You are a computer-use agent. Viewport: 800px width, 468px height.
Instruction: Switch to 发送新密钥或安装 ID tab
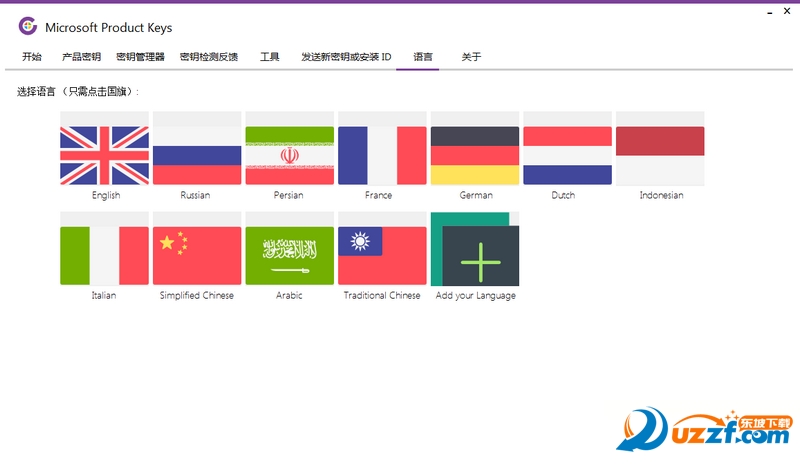[x=346, y=57]
